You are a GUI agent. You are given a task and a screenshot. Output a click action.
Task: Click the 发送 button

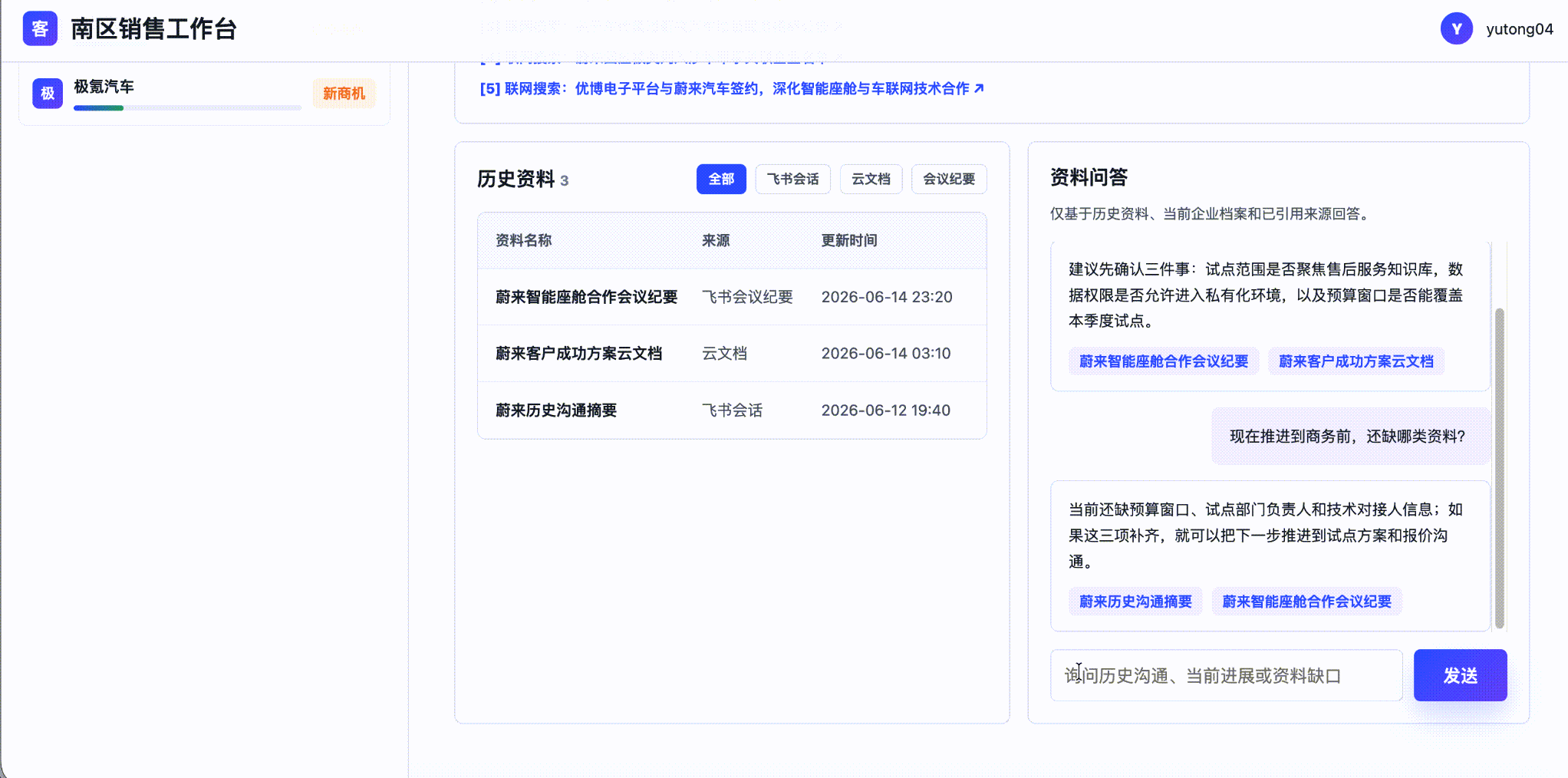1460,675
